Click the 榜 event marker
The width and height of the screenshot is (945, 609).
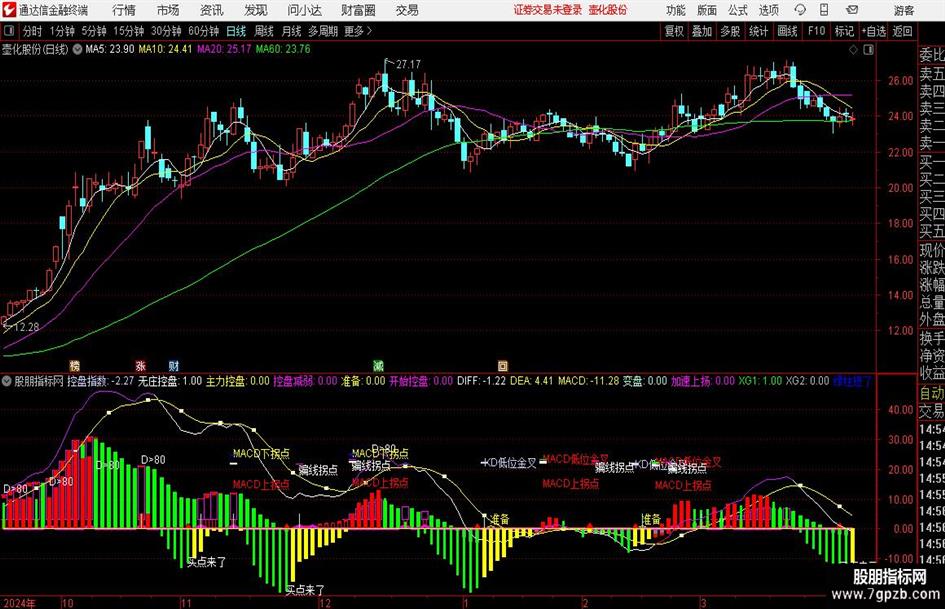tap(74, 366)
